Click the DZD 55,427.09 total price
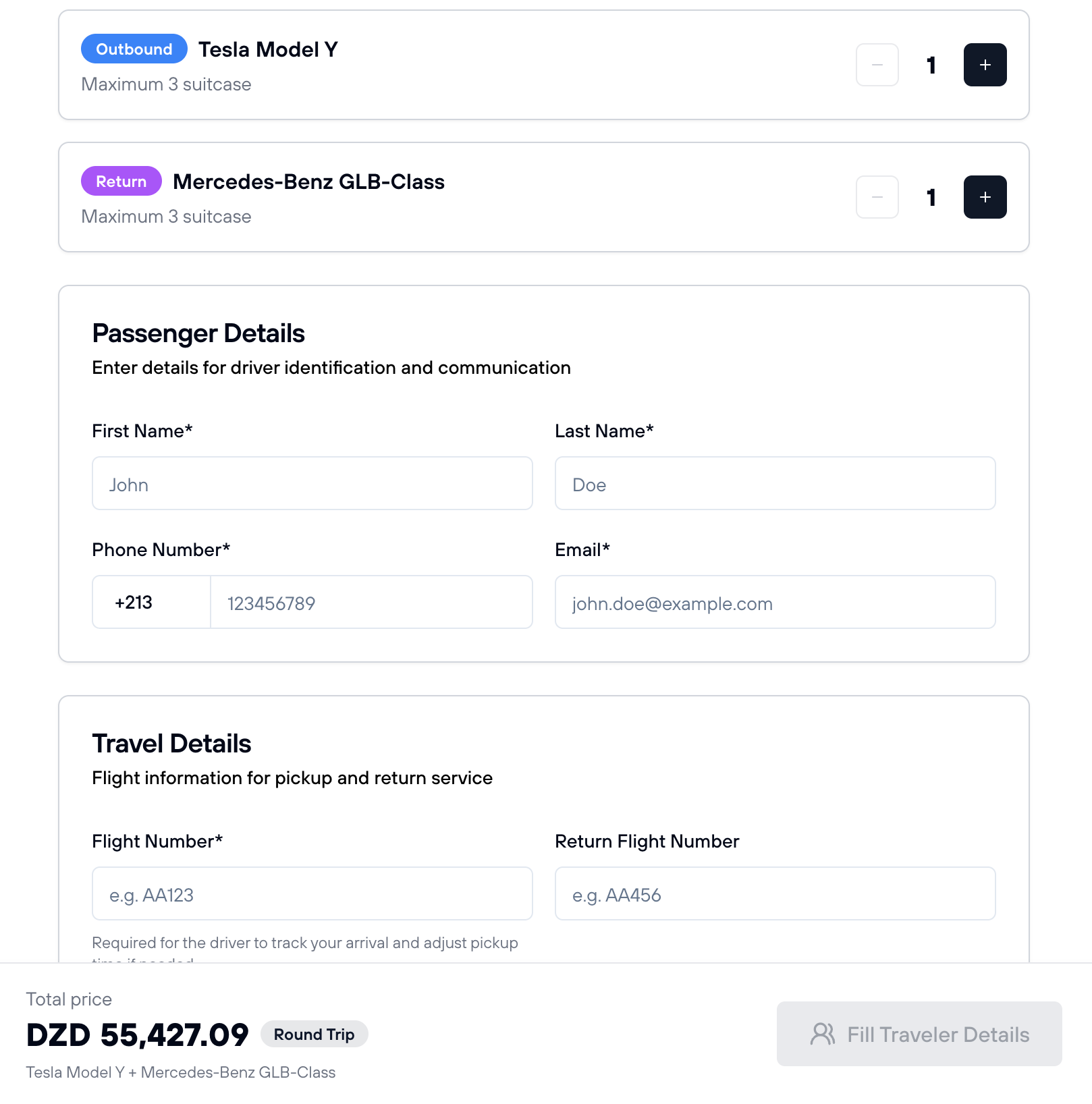The image size is (1092, 1104). click(138, 1033)
